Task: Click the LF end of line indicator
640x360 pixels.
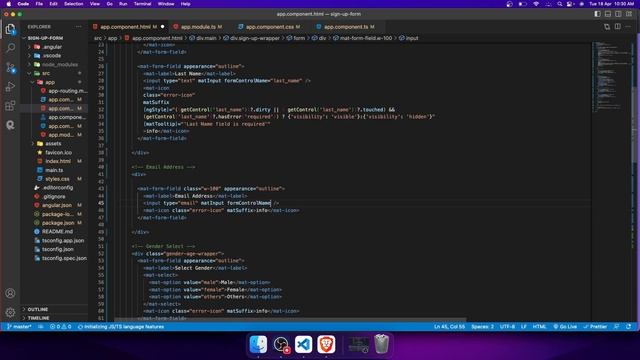Action: [524, 327]
